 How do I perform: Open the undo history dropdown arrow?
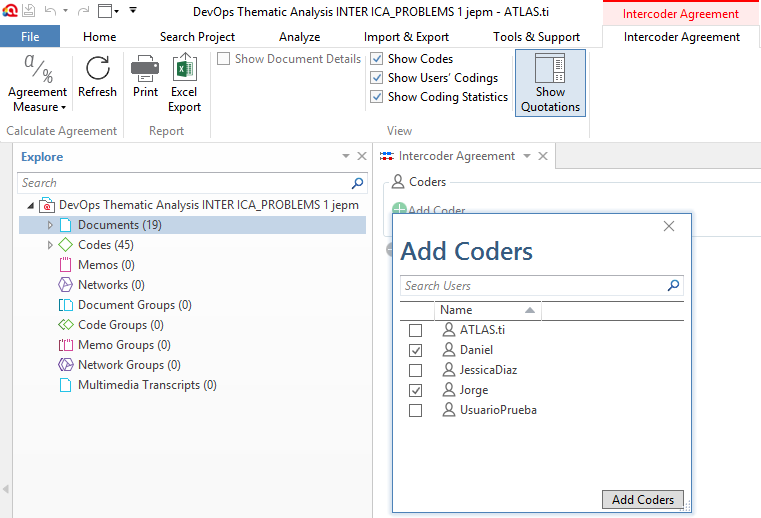(66, 11)
